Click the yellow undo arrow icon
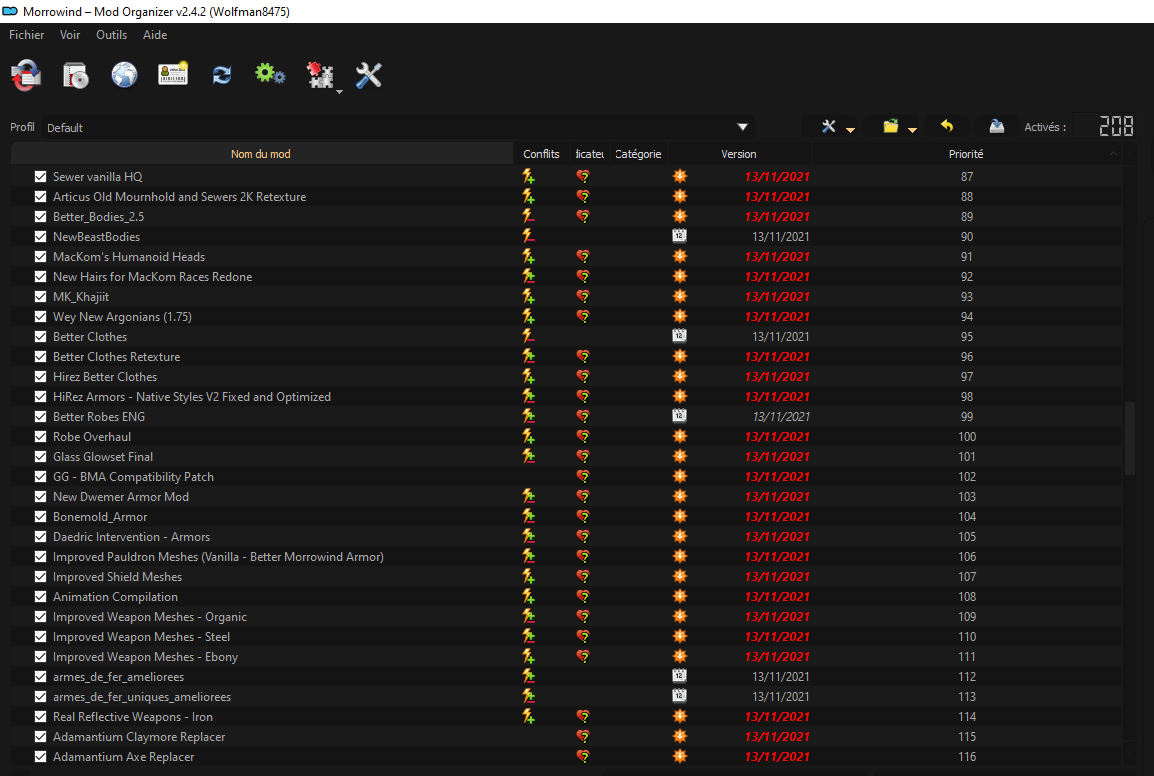Image resolution: width=1154 pixels, height=776 pixels. 947,127
